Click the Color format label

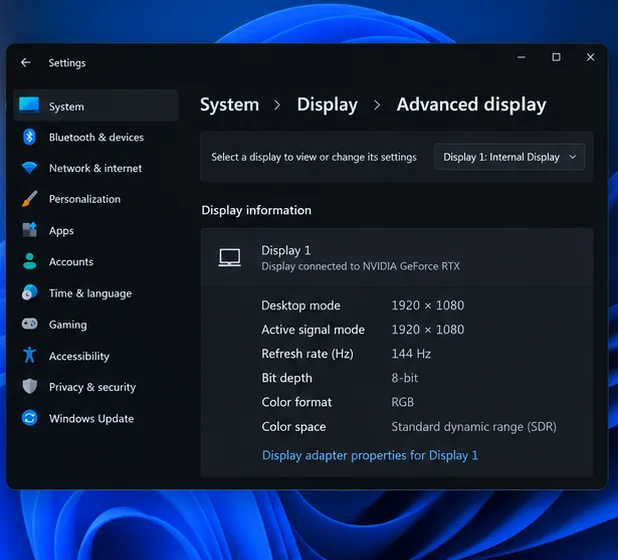[296, 402]
